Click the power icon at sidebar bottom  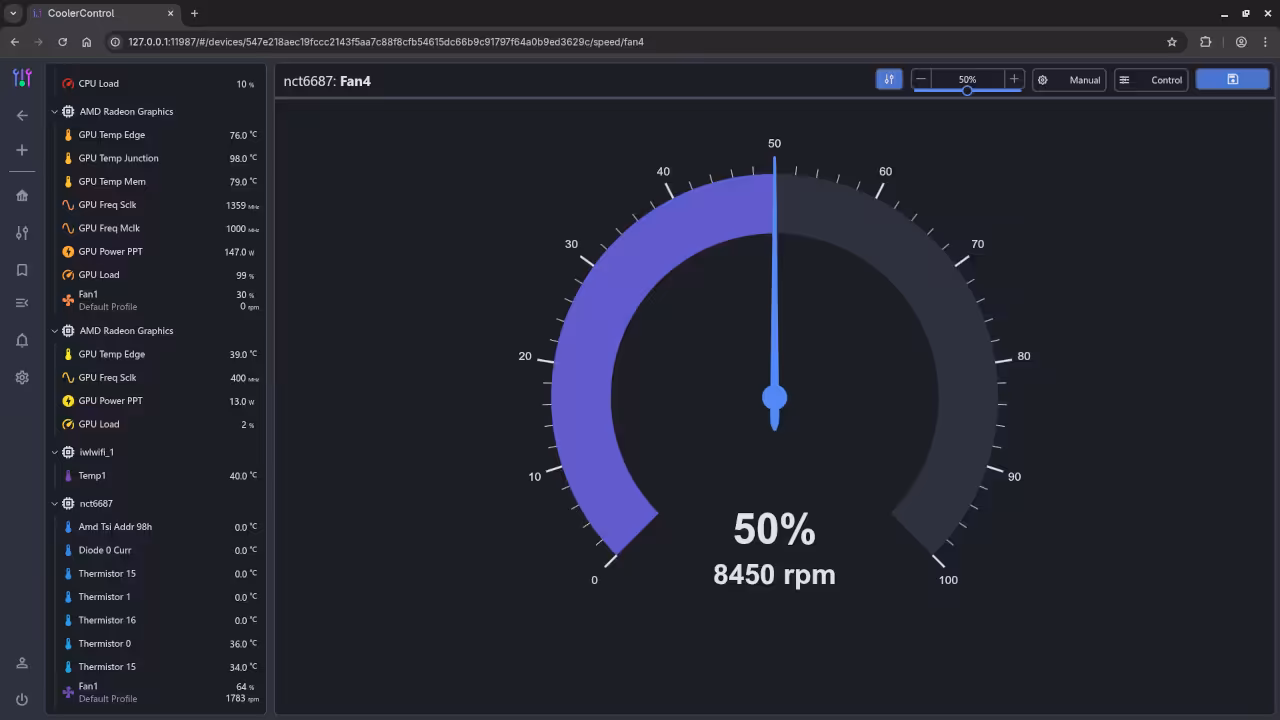coord(22,699)
